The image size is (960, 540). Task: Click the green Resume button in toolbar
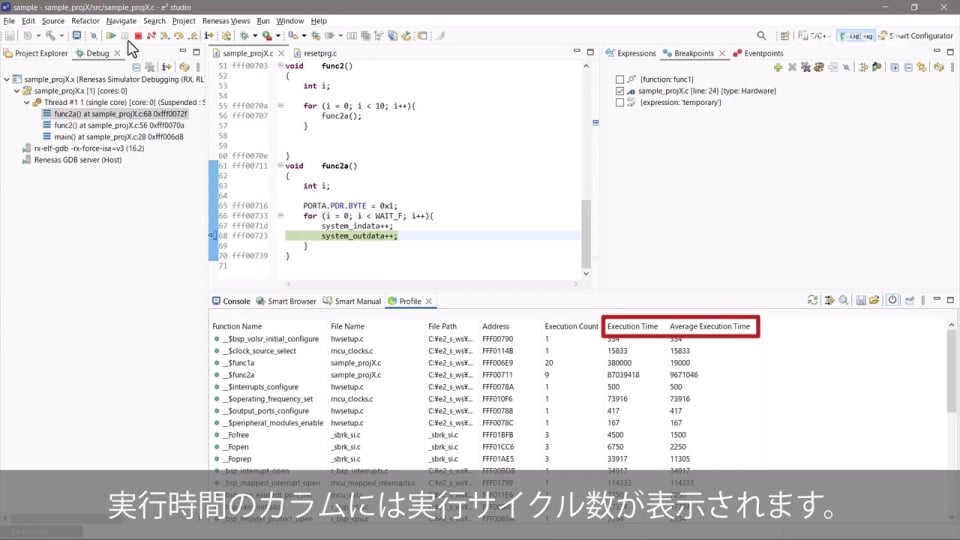pos(111,35)
